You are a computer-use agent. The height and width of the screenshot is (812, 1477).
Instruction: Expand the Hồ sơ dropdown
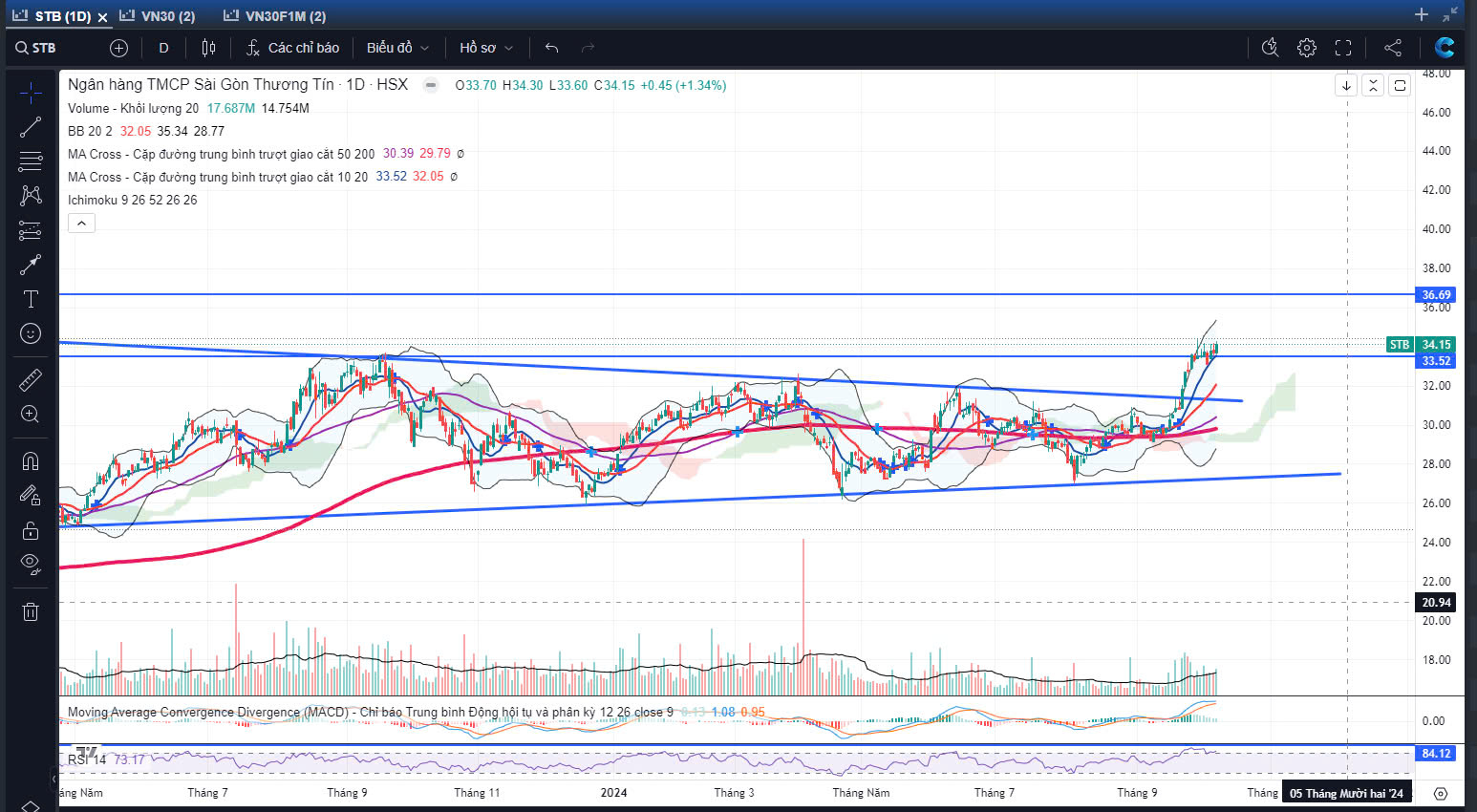(x=485, y=48)
